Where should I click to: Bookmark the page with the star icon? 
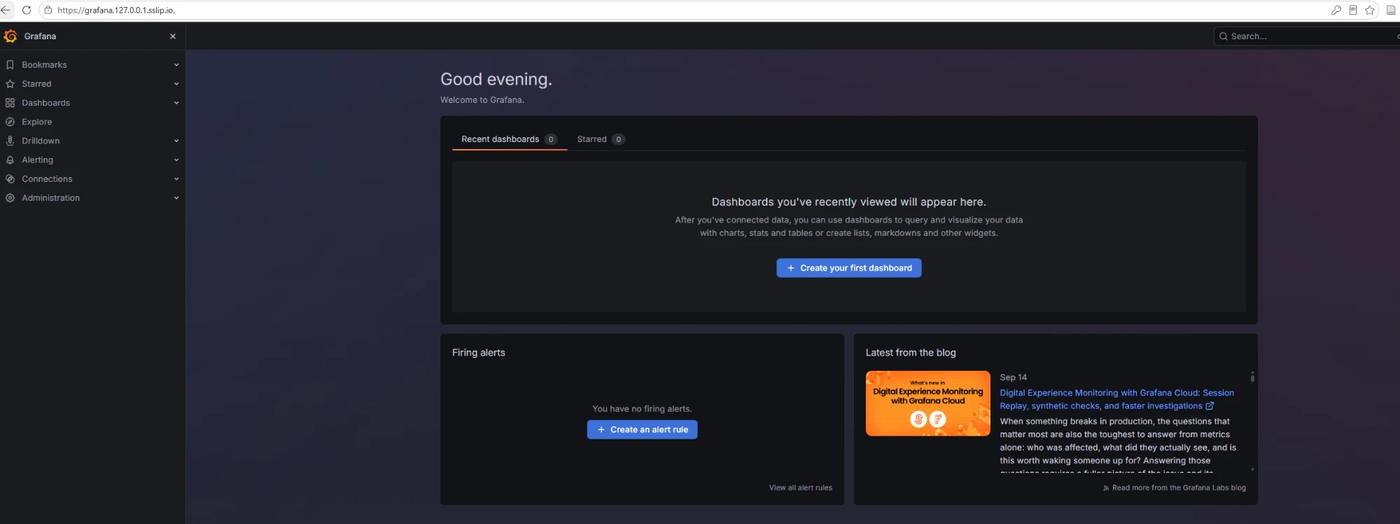click(1370, 10)
